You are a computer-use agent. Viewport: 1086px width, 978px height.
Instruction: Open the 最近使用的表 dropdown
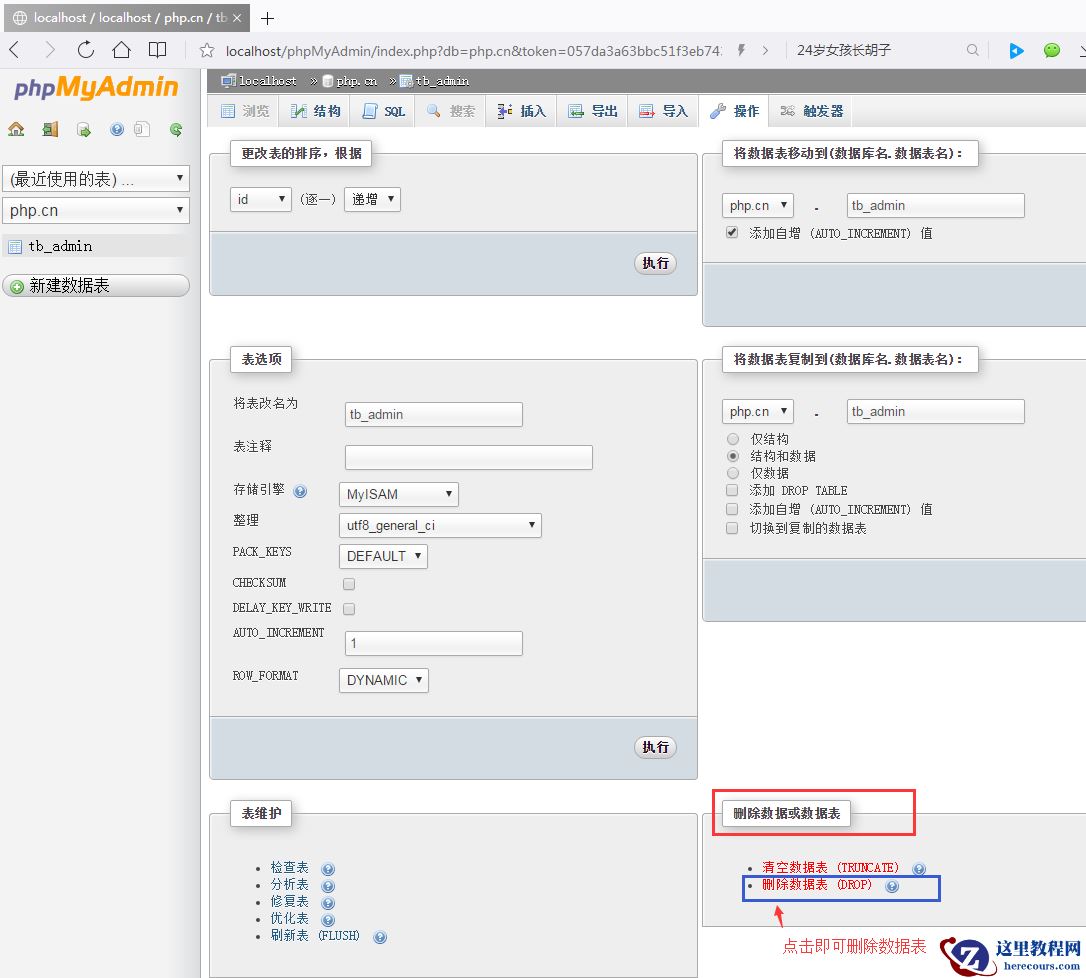click(96, 179)
